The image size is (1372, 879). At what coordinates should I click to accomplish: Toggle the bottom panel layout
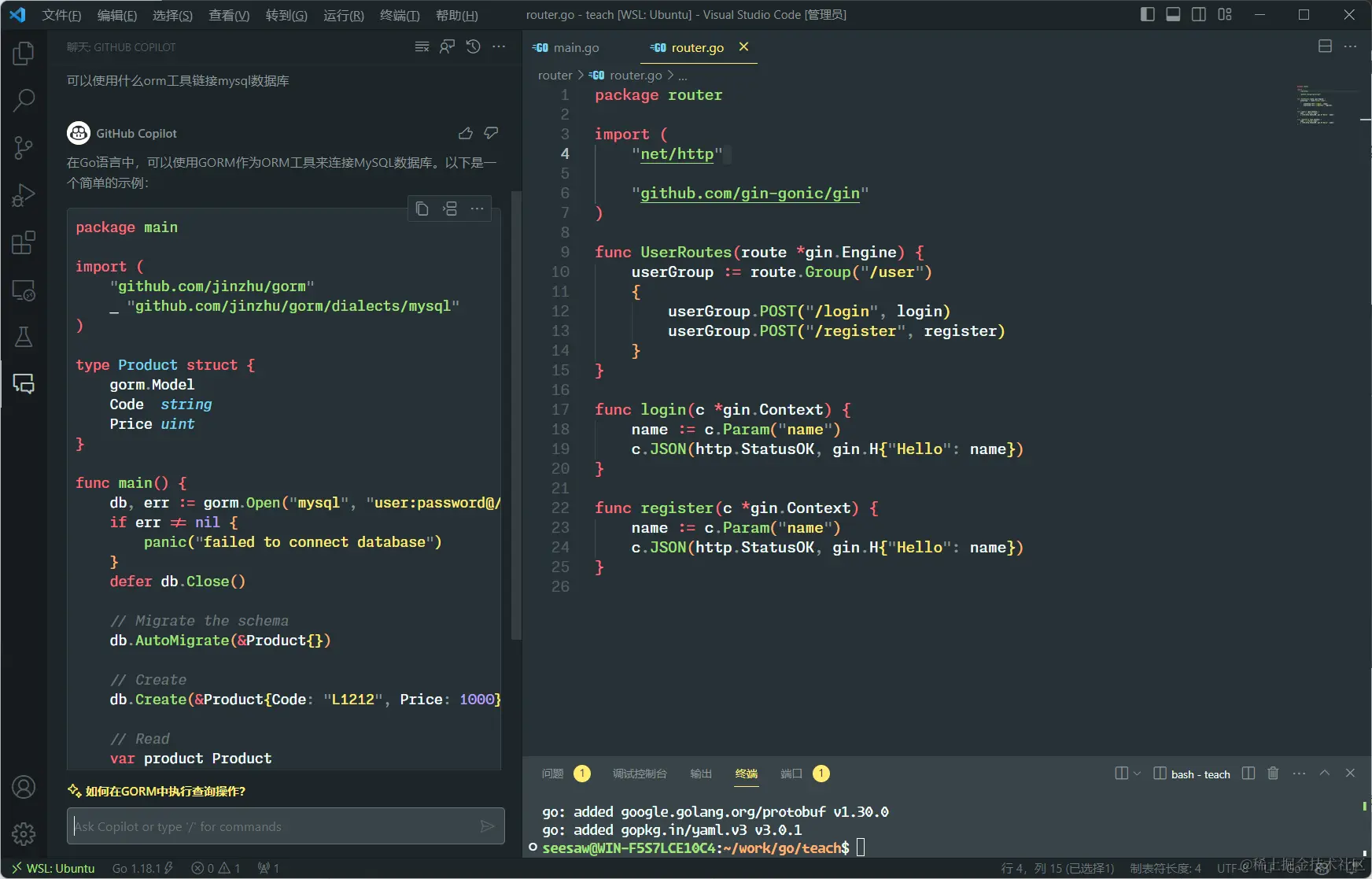coord(1173,14)
